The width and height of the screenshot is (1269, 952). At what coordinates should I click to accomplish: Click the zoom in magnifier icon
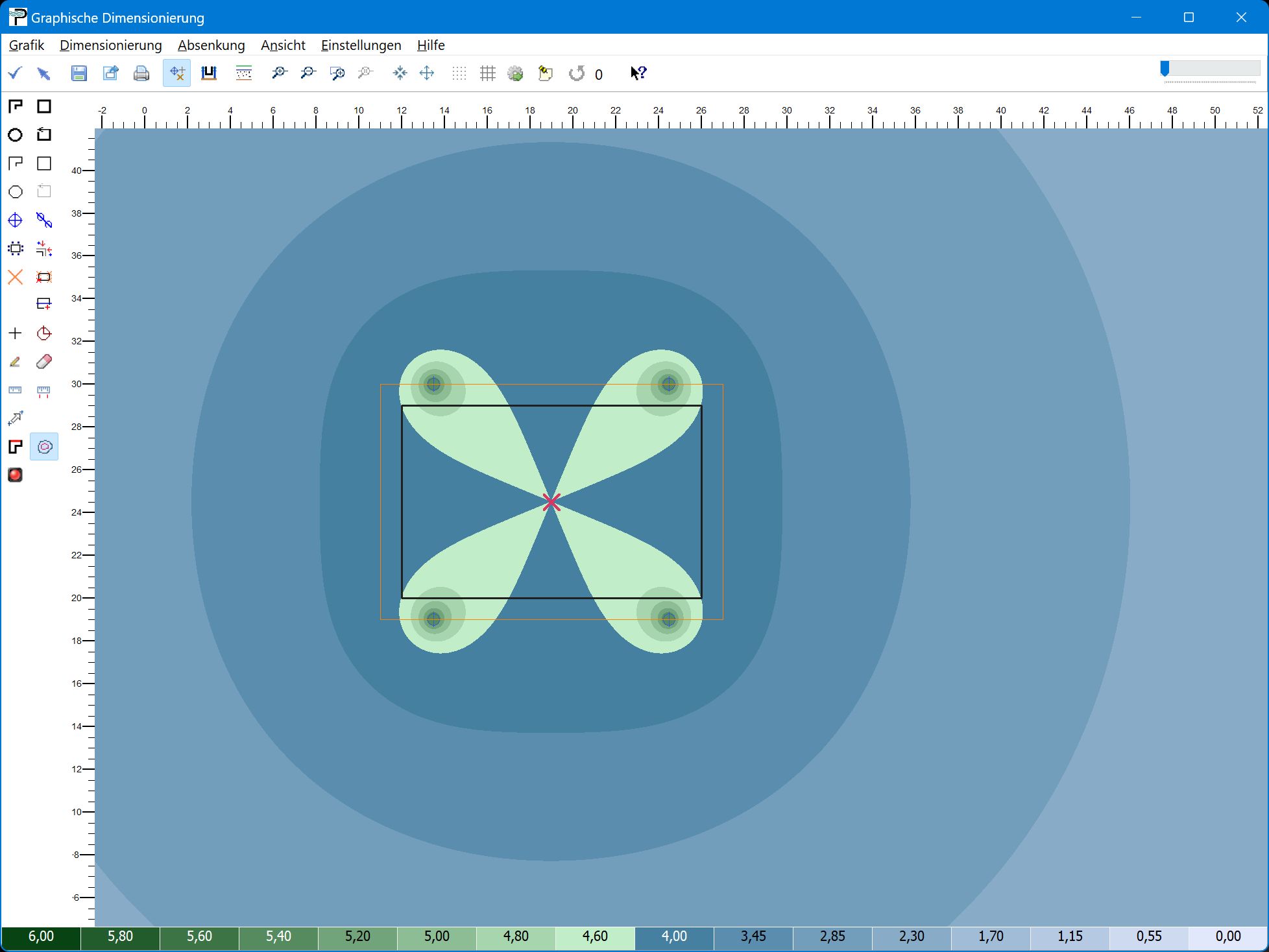[279, 73]
